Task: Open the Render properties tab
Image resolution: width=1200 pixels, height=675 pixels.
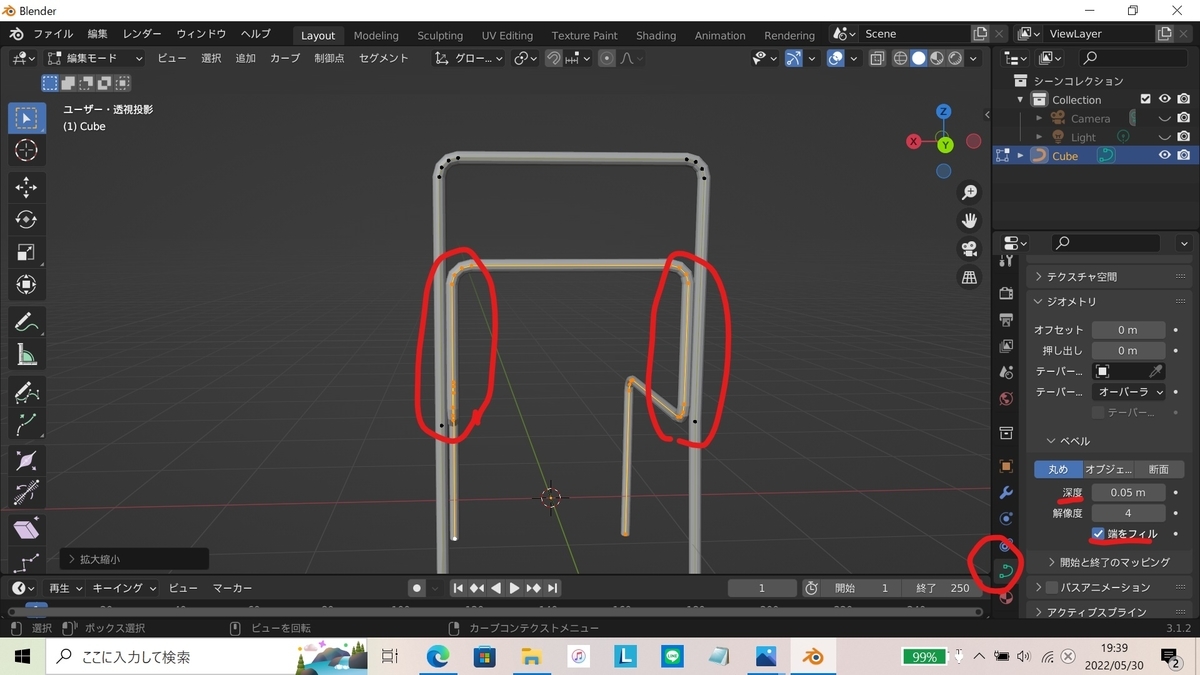Action: [x=1006, y=293]
